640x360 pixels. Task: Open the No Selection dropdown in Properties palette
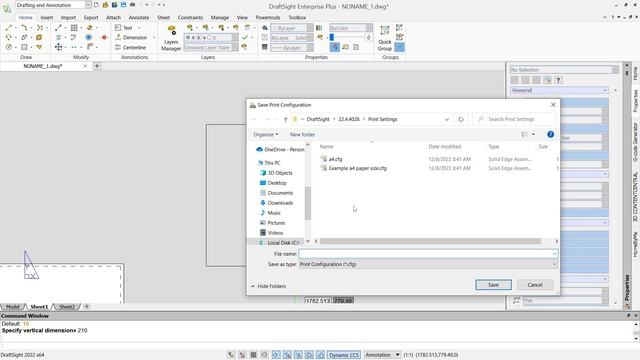[615, 70]
